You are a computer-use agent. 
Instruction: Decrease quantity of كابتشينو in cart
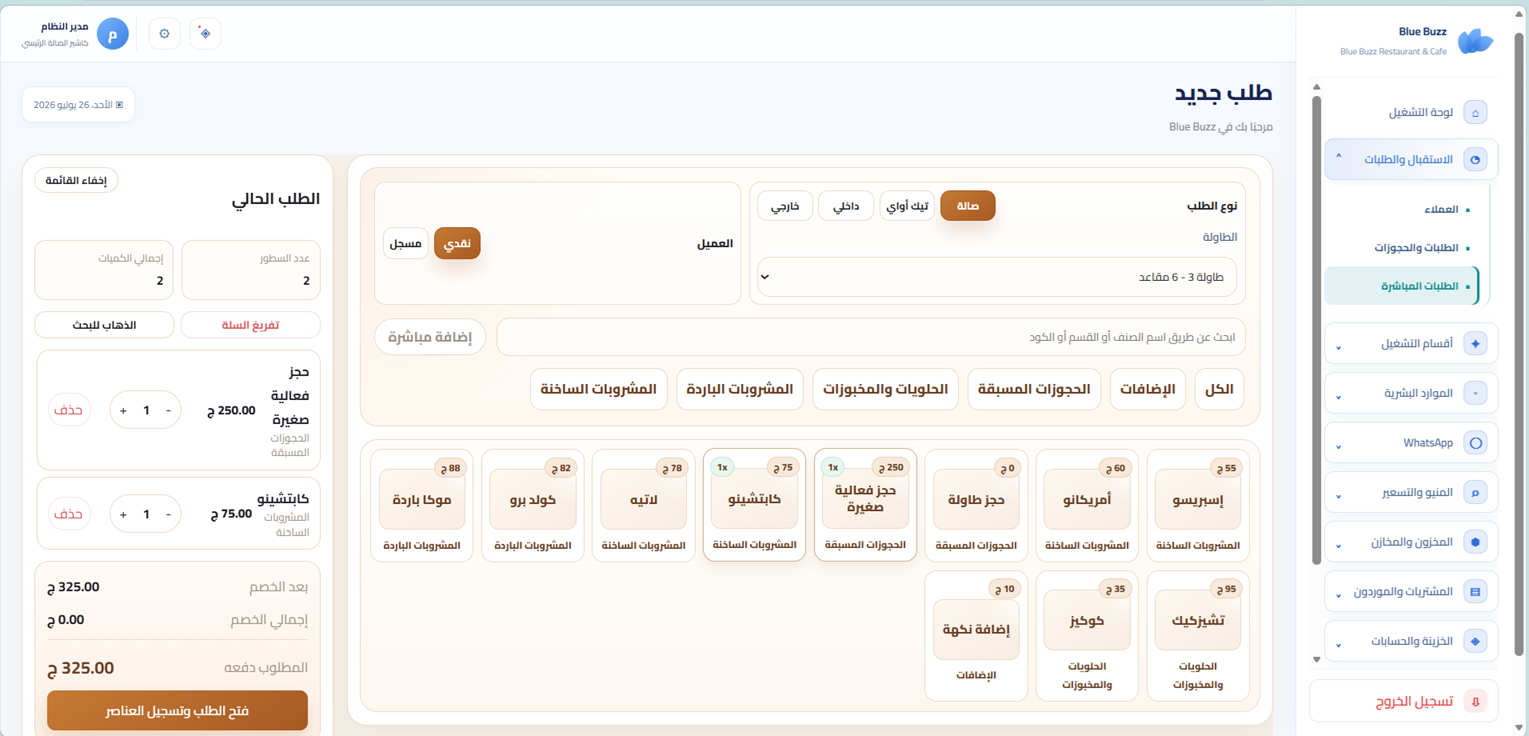168,514
